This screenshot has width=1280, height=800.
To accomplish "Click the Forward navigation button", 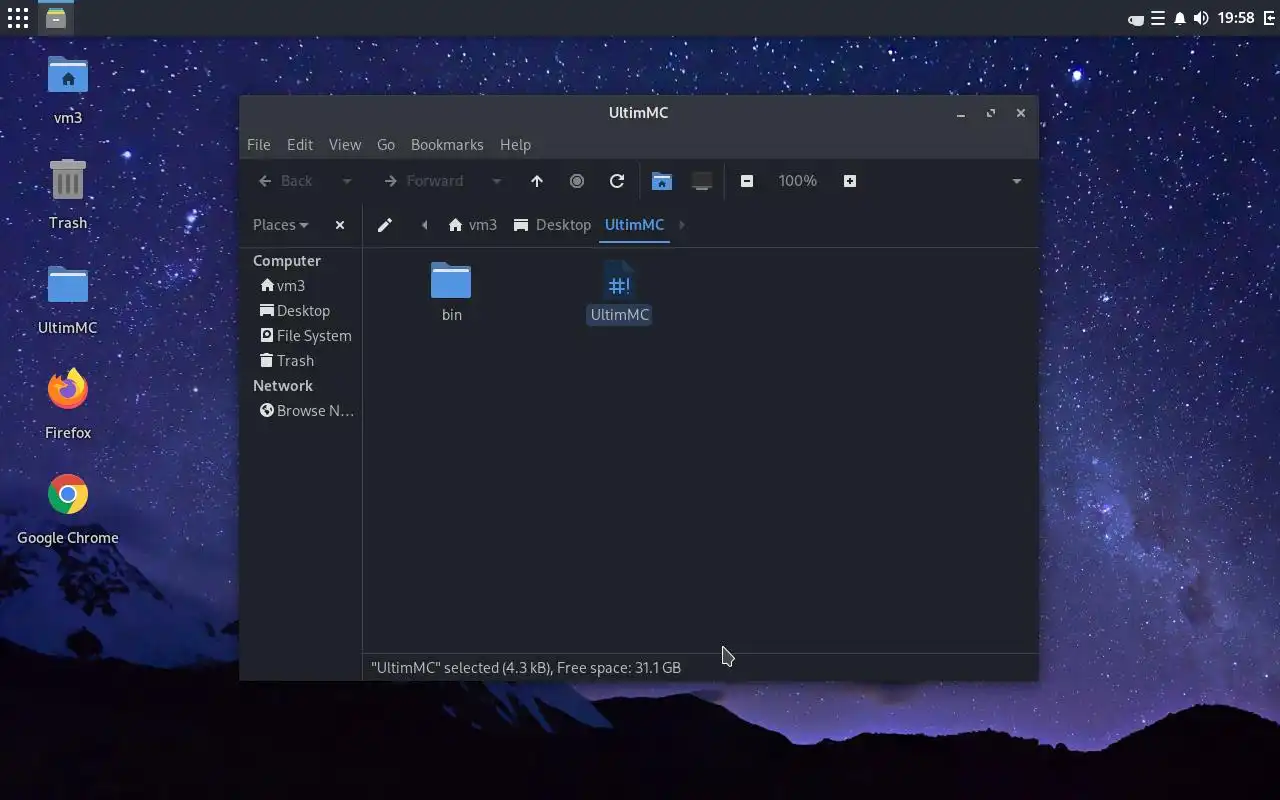I will tap(424, 181).
